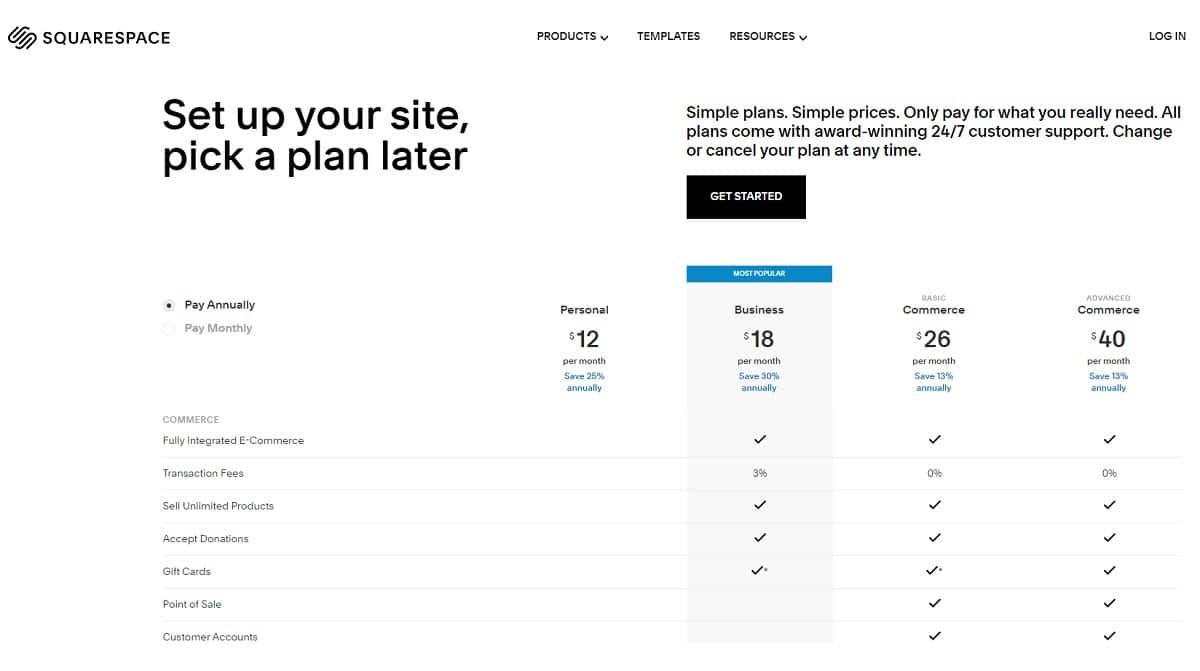Click the Gift Cards checkmark under Business plan
The image size is (1200, 671).
[x=759, y=571]
